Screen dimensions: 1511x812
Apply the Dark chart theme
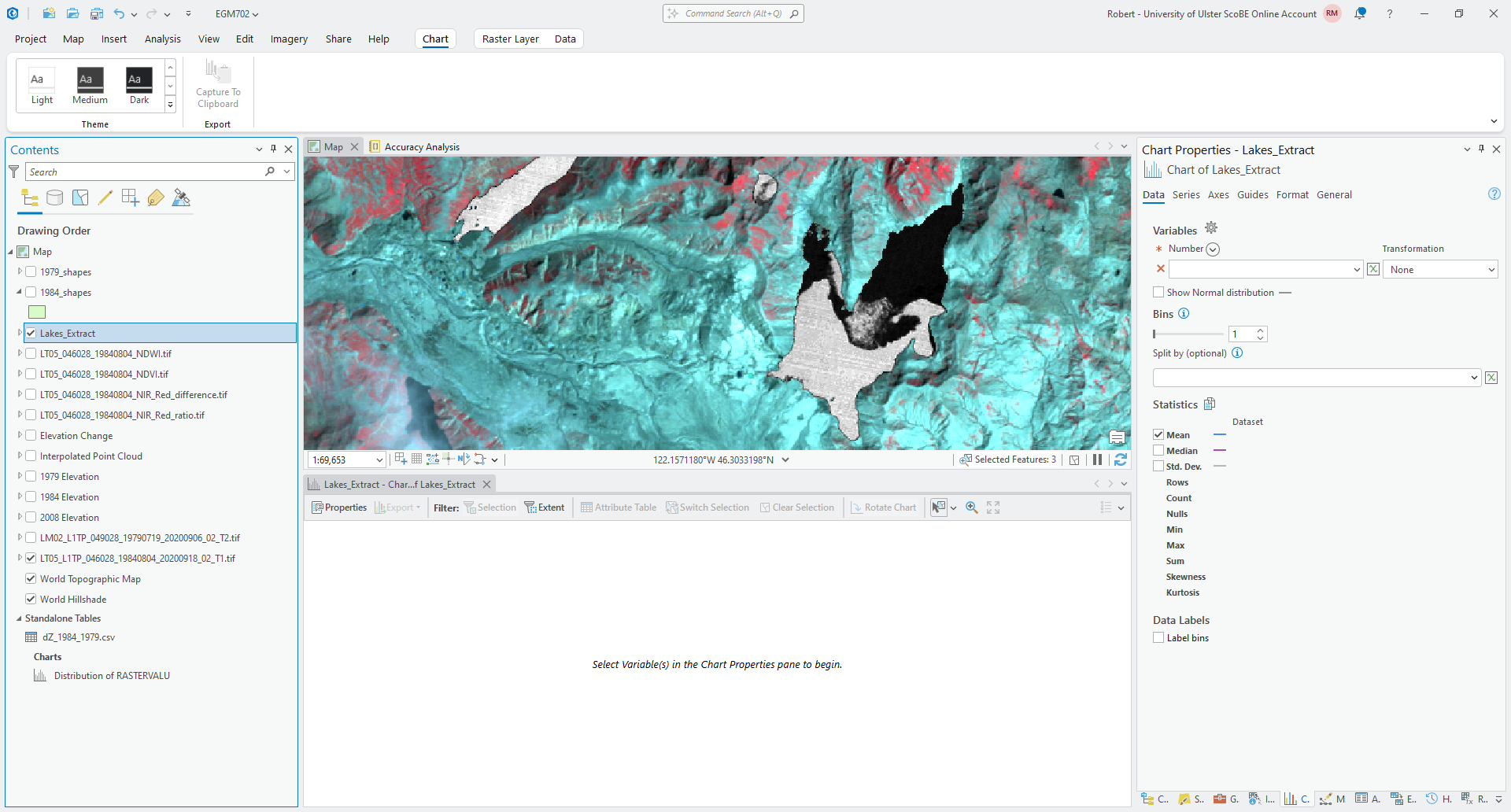coord(139,86)
